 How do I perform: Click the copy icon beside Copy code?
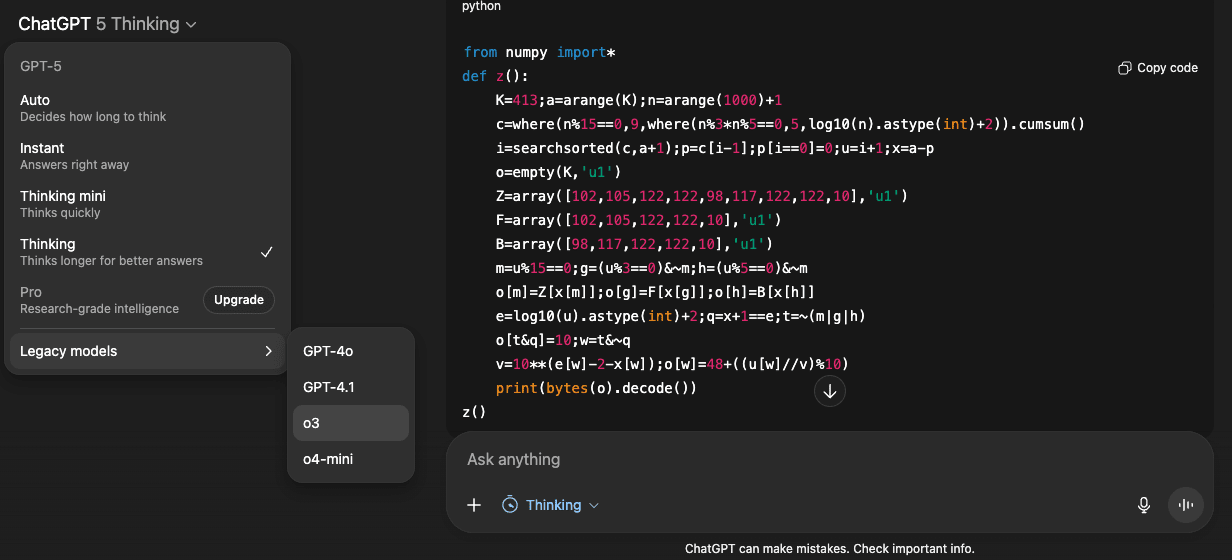tap(1124, 68)
